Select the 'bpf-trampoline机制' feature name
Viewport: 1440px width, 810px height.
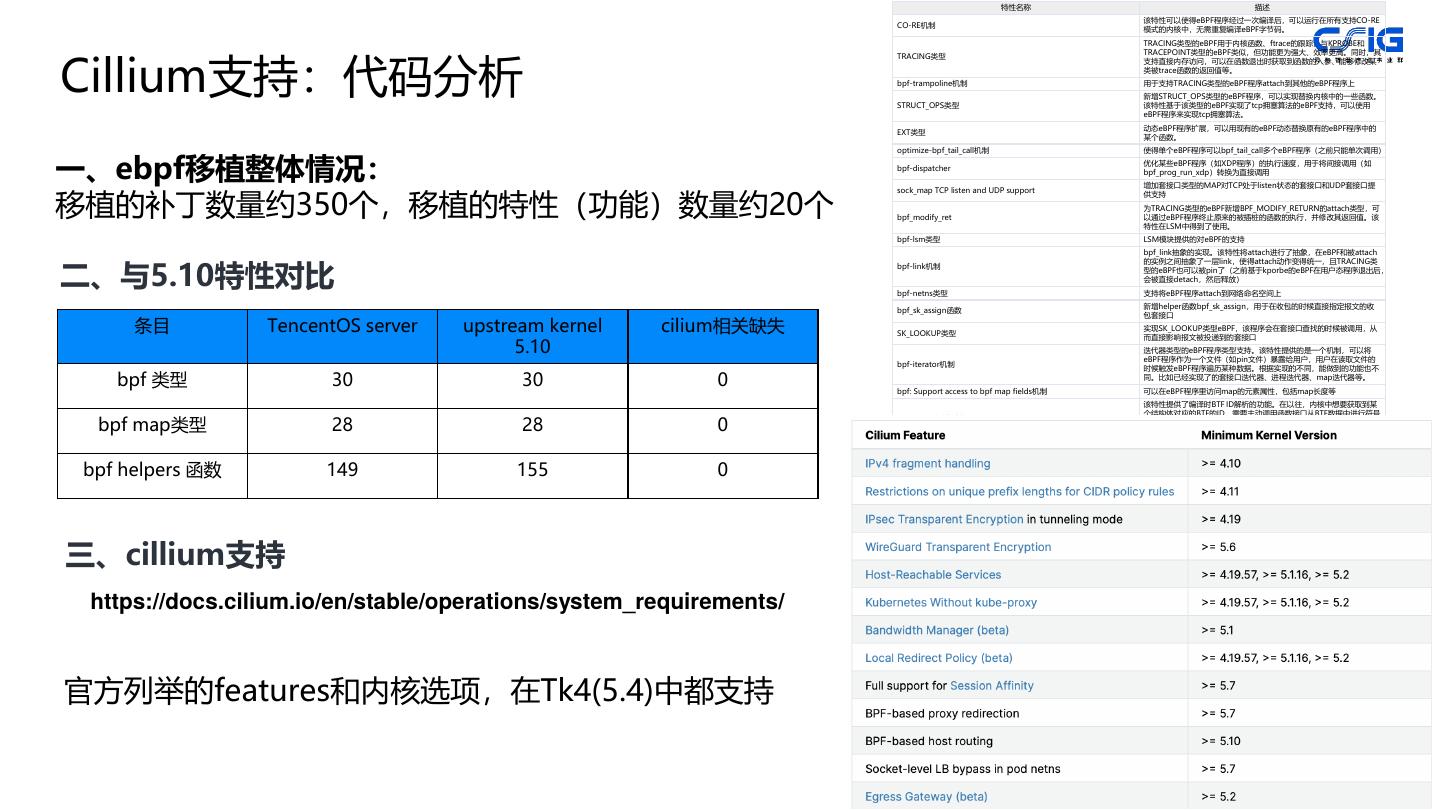click(x=932, y=84)
